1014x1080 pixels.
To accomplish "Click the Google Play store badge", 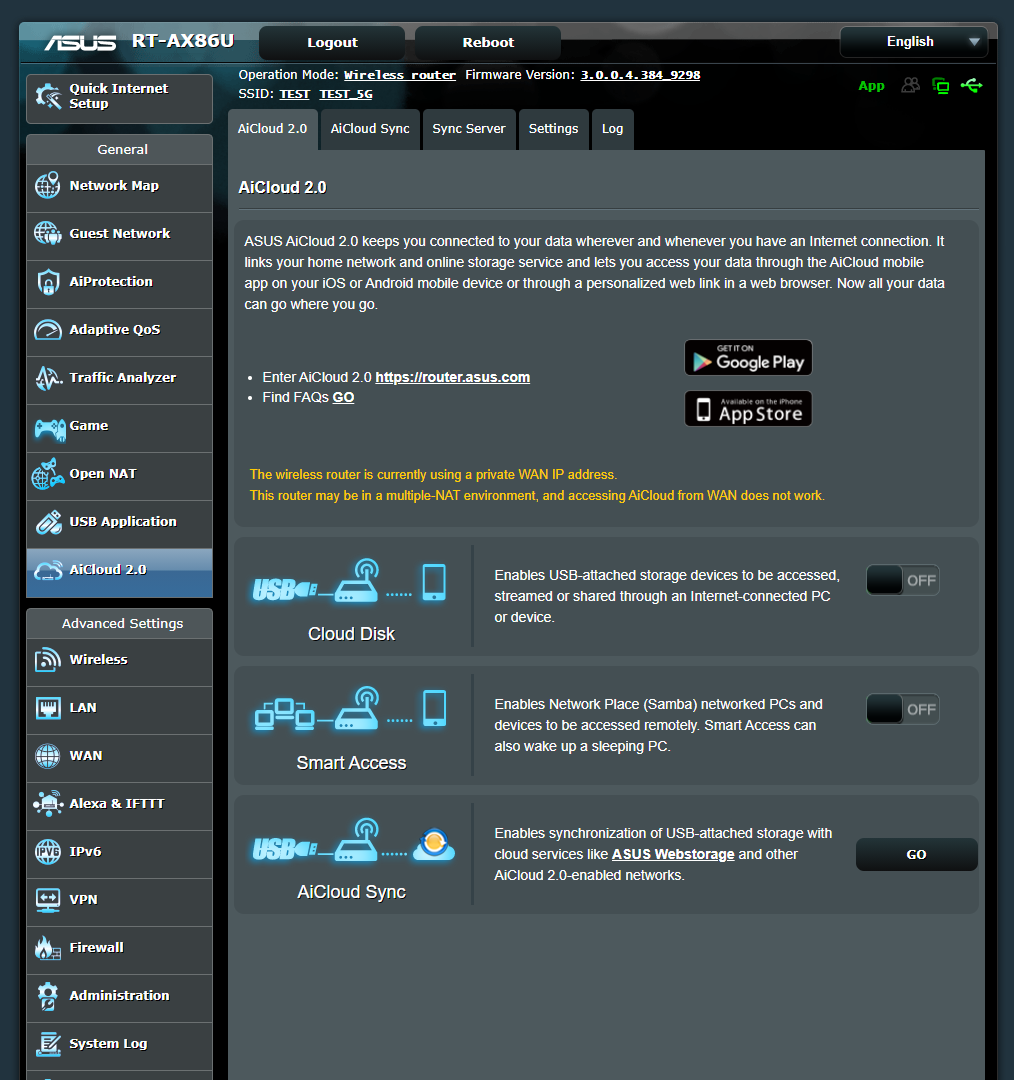I will (x=748, y=358).
